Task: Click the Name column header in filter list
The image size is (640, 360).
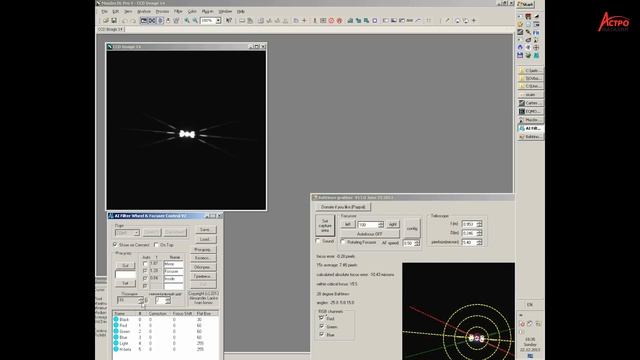Action: tap(124, 313)
